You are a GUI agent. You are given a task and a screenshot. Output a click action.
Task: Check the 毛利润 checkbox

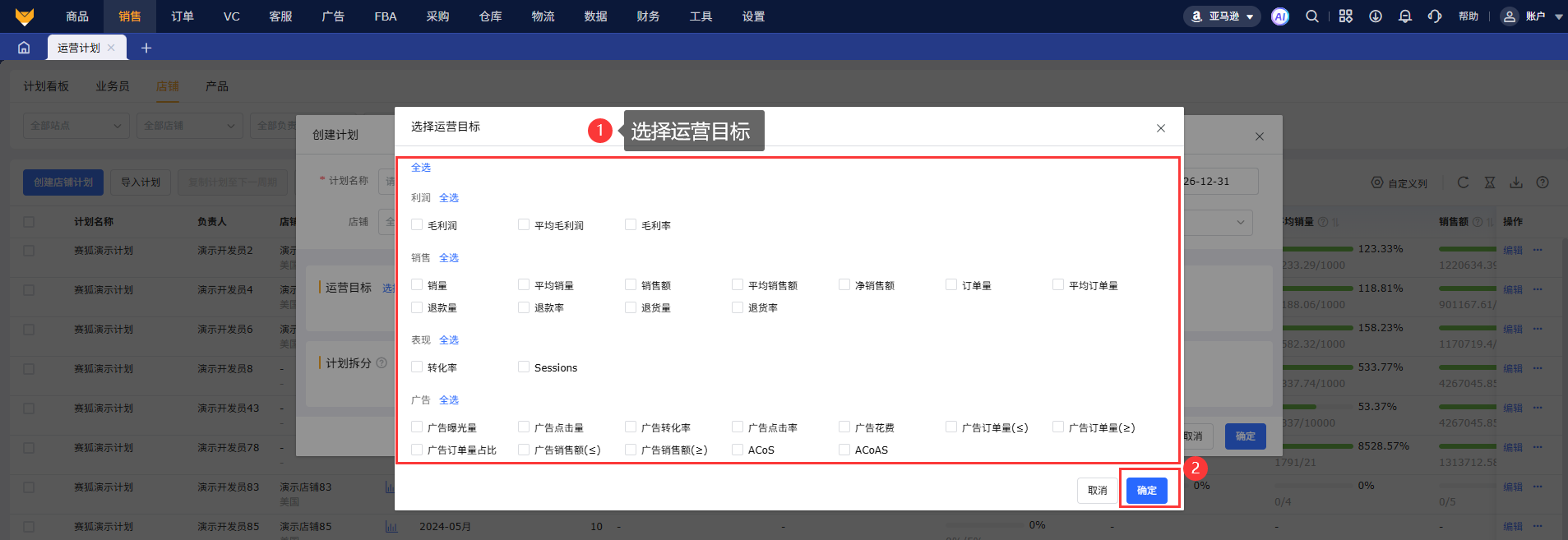click(x=417, y=225)
